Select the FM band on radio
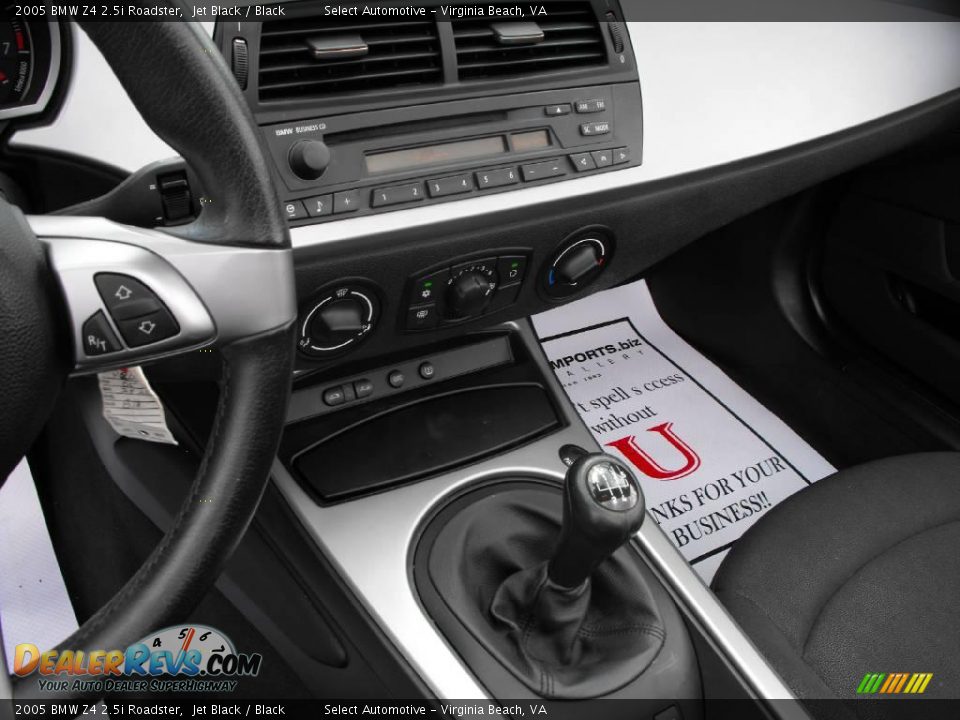The width and height of the screenshot is (960, 720). 600,105
